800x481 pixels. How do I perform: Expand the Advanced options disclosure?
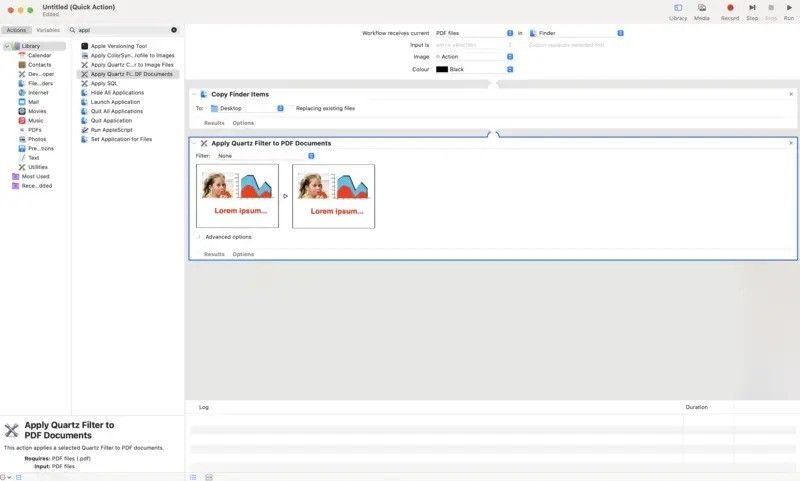click(199, 237)
